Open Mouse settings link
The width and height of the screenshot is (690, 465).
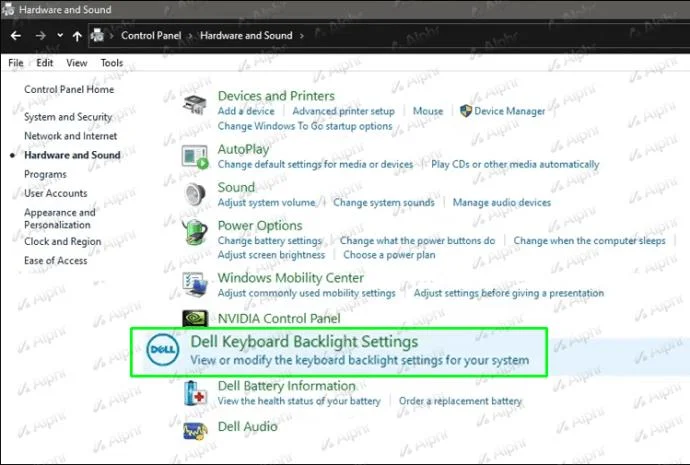point(428,111)
